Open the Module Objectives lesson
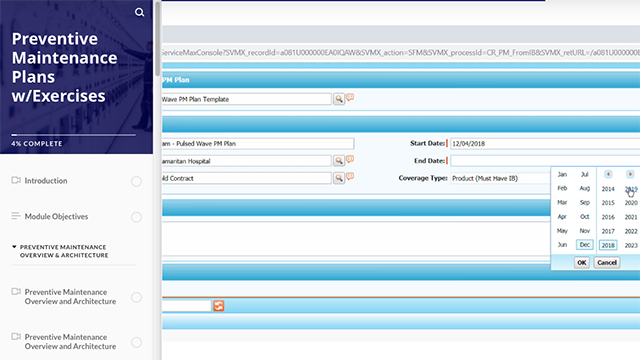 pyautogui.click(x=56, y=217)
